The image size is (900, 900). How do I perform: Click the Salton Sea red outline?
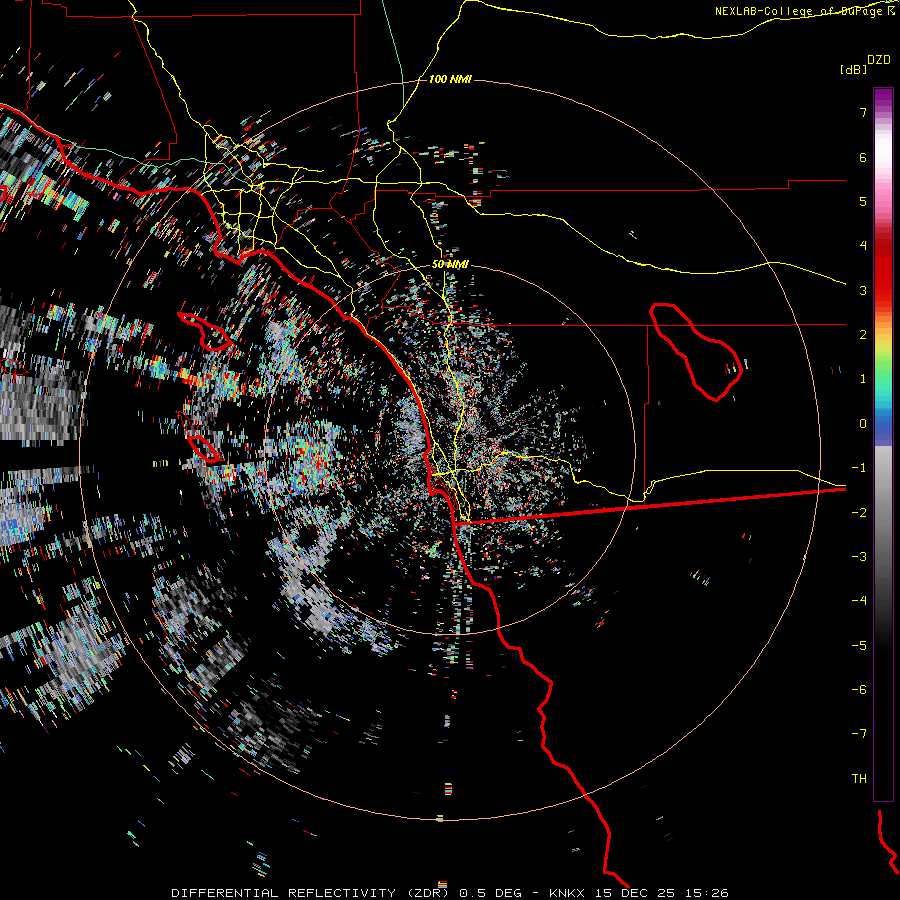695,351
